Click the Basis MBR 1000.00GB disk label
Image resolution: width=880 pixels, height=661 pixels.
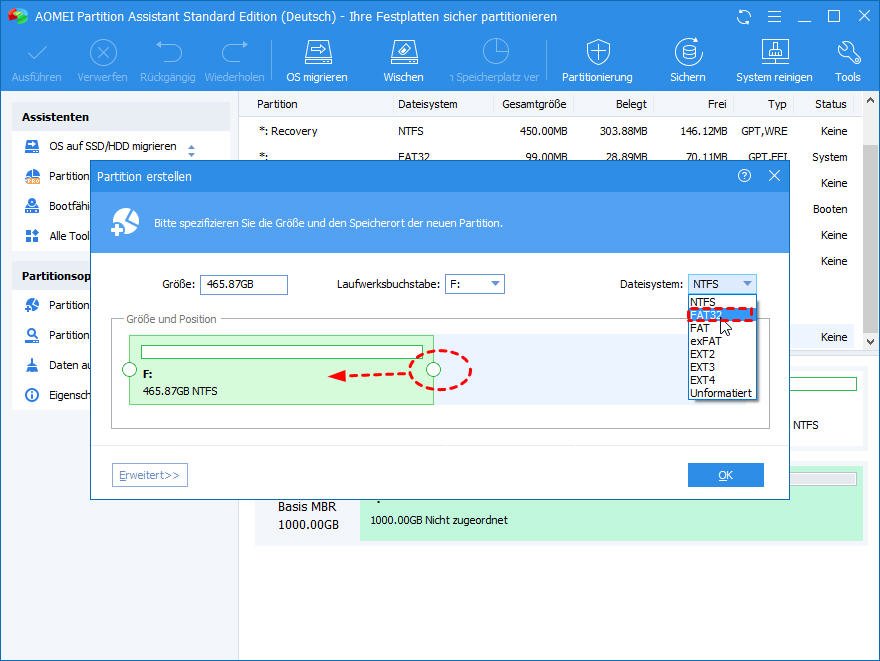(x=308, y=516)
